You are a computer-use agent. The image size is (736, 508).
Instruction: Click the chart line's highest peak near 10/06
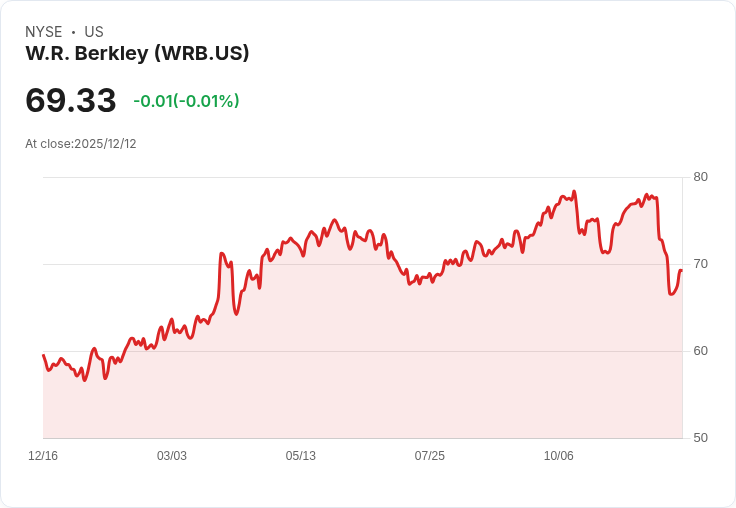click(574, 192)
